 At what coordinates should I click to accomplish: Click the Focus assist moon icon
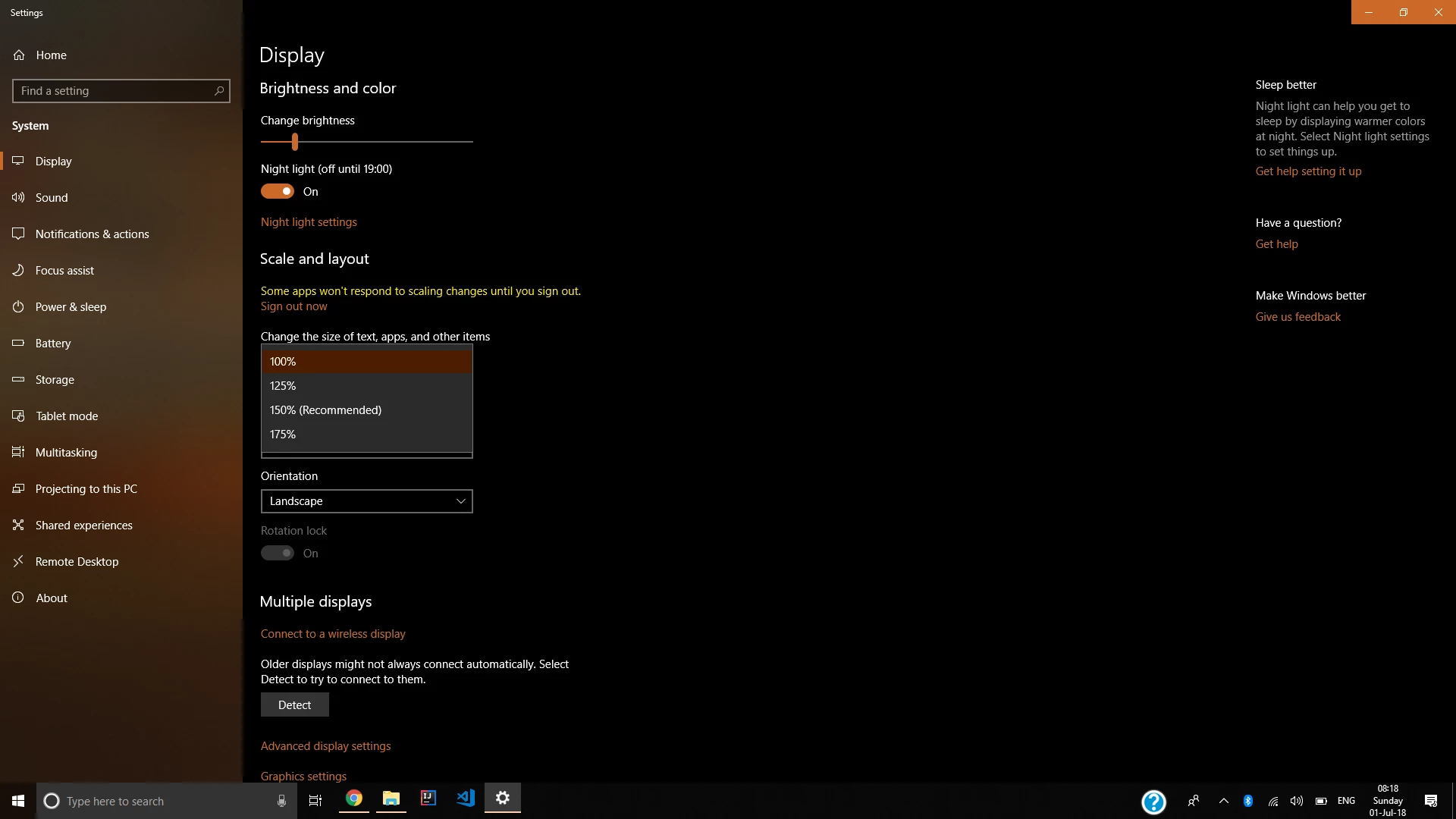[18, 270]
